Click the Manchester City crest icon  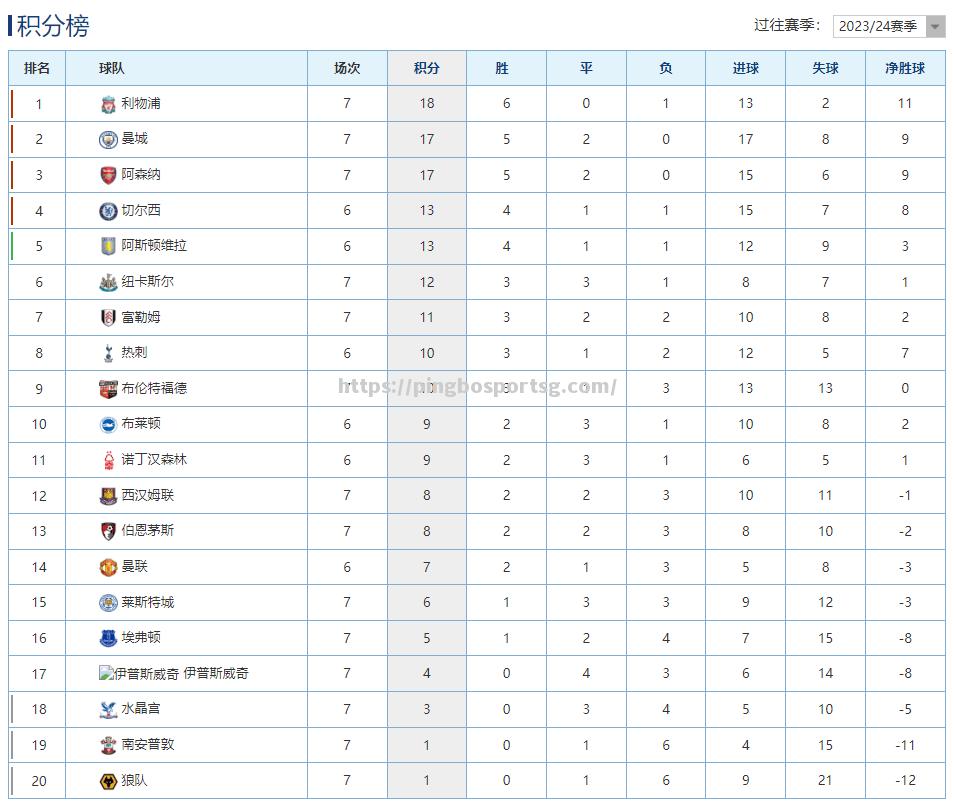(108, 139)
